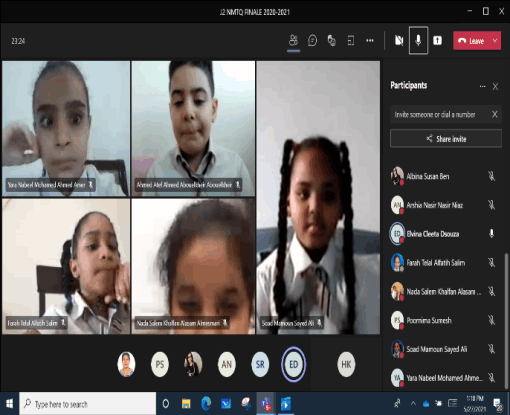Open the Microsoft Teams taskbar icon
Screen dimensions: 510x415
266,404
